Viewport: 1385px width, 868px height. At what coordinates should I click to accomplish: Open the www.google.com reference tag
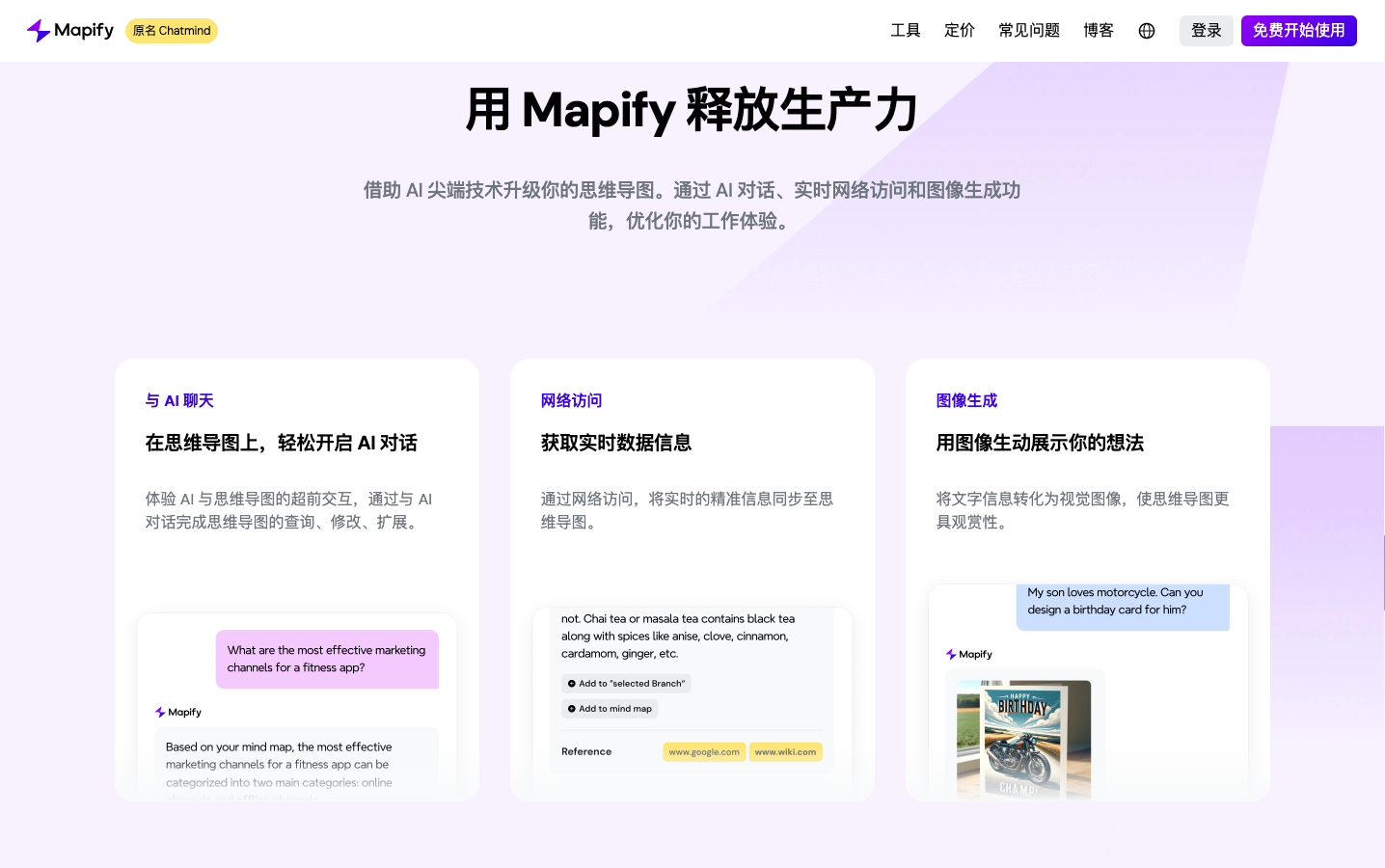[x=704, y=751]
